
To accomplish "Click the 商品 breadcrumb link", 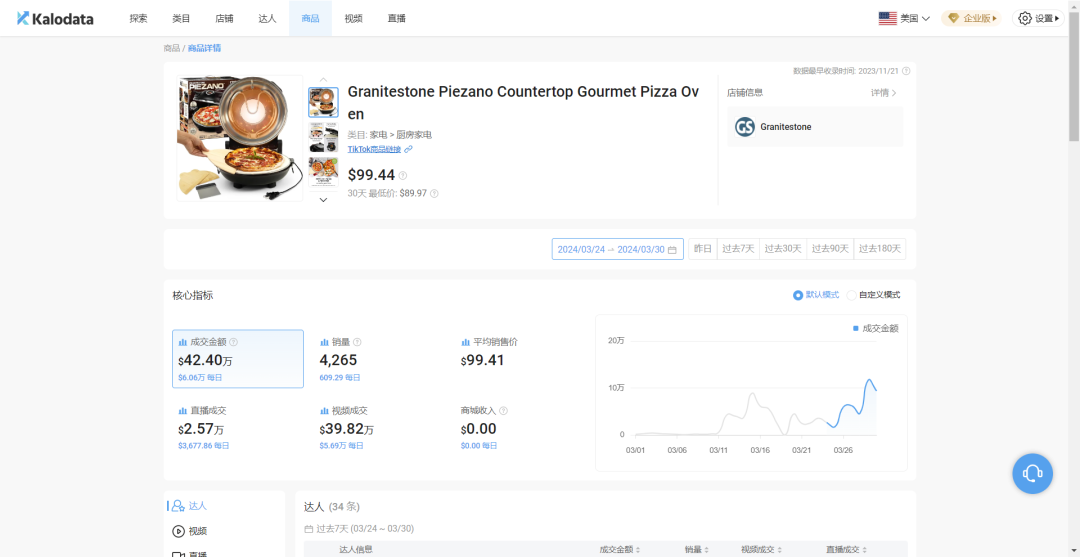I will [x=172, y=48].
